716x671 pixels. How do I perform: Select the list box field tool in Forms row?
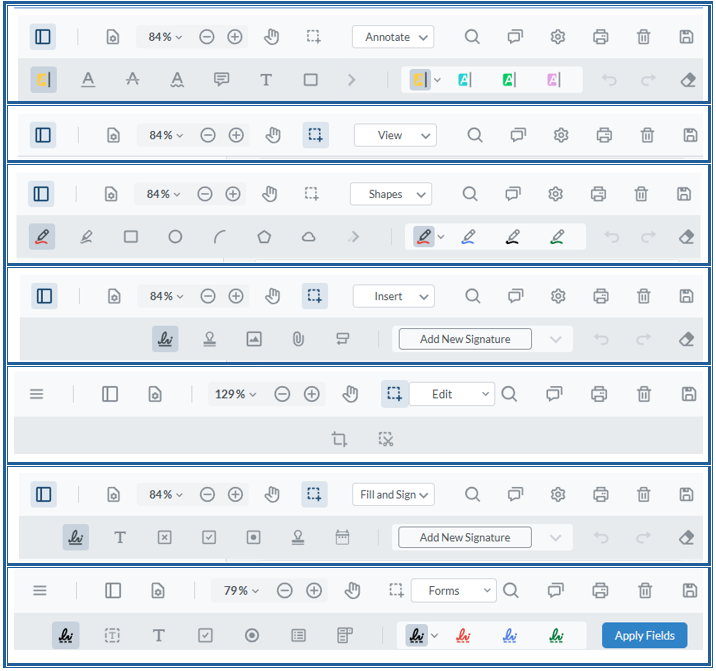coord(298,635)
